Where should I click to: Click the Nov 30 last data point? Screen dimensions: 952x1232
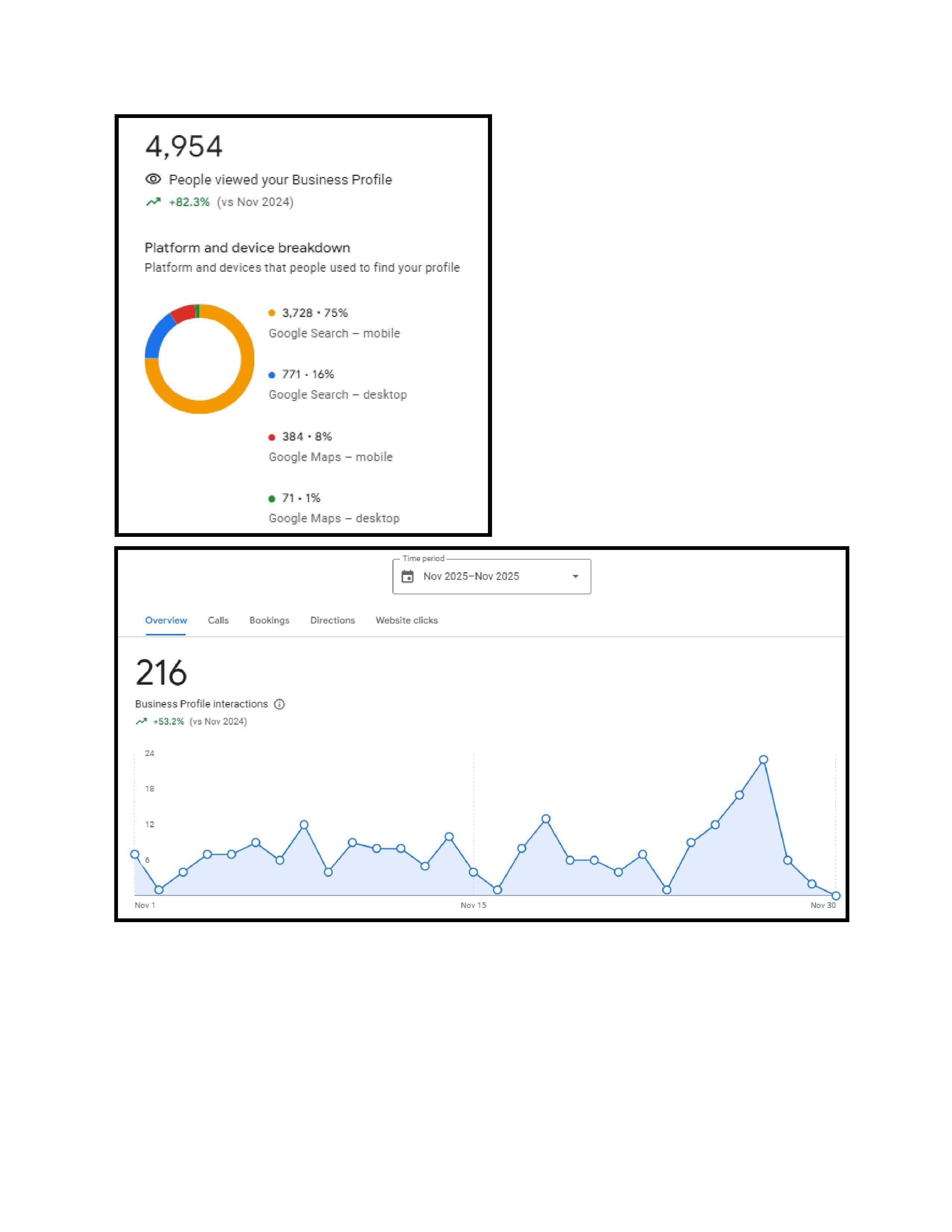click(x=836, y=896)
